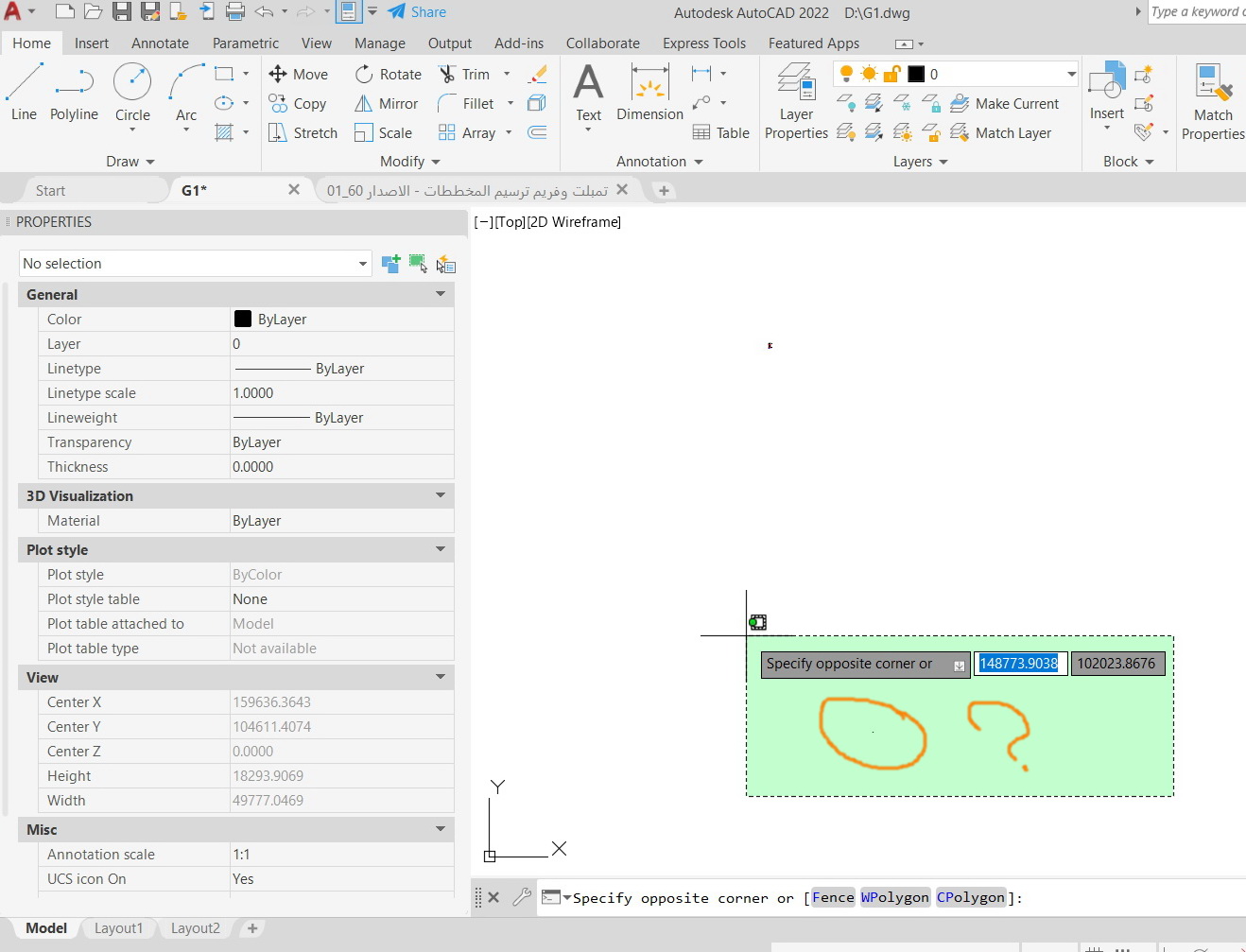
Task: Collapse the General section of the Properties palette
Action: coord(440,294)
